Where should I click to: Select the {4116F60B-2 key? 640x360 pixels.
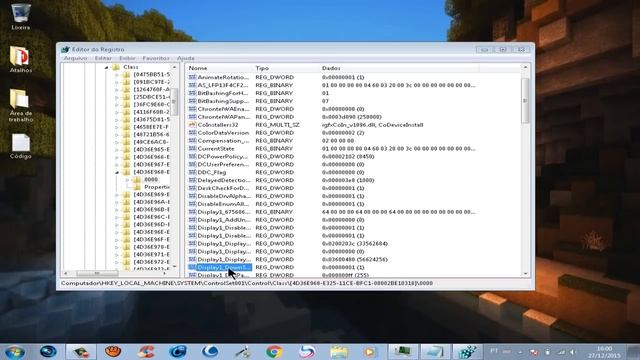[x=151, y=112]
